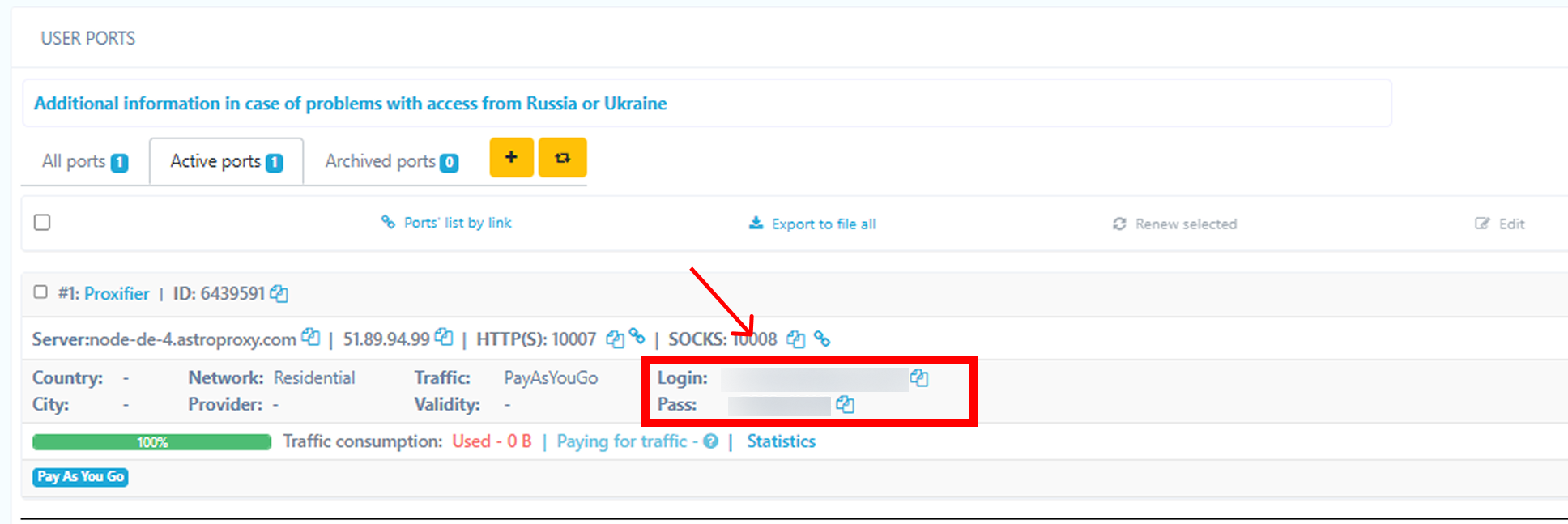The image size is (1568, 524).
Task: Click Export to file all
Action: point(812,224)
